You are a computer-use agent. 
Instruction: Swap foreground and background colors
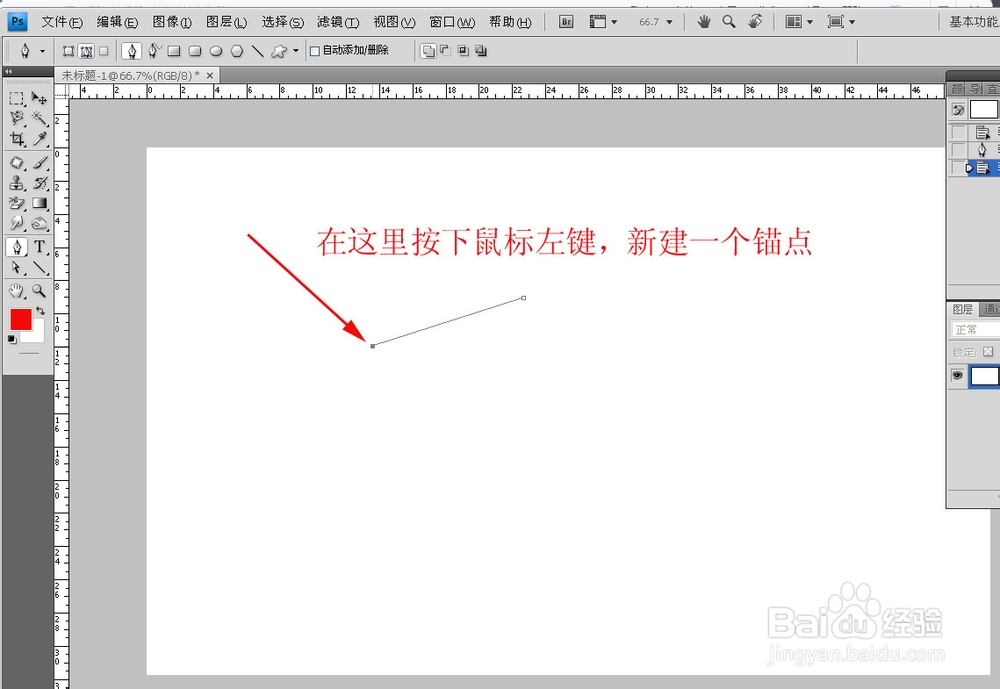pyautogui.click(x=40, y=312)
